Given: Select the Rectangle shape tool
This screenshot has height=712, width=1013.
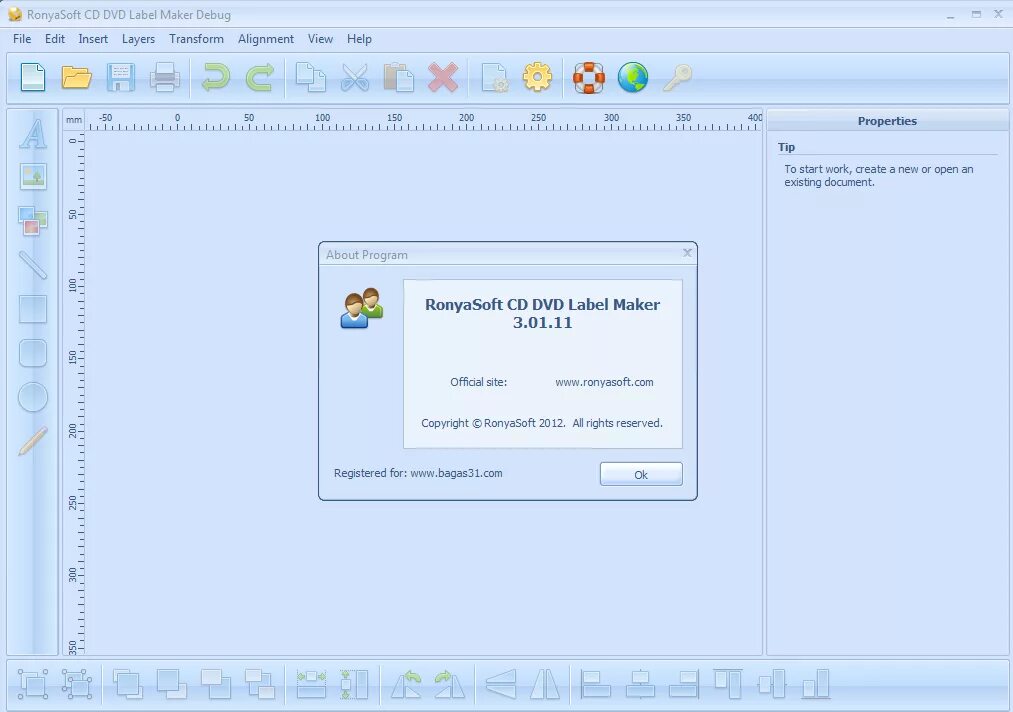Looking at the screenshot, I should [x=33, y=309].
